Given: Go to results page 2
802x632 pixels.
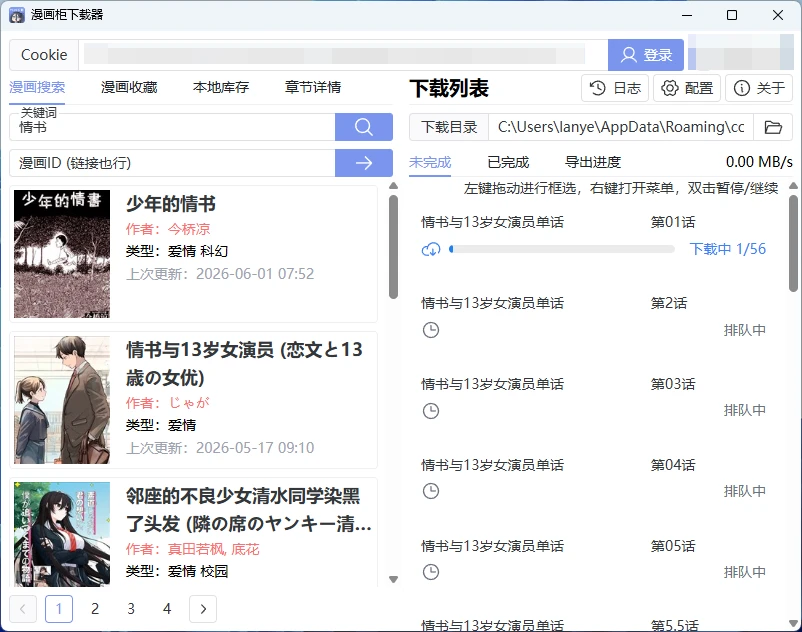Looking at the screenshot, I should click(x=95, y=609).
